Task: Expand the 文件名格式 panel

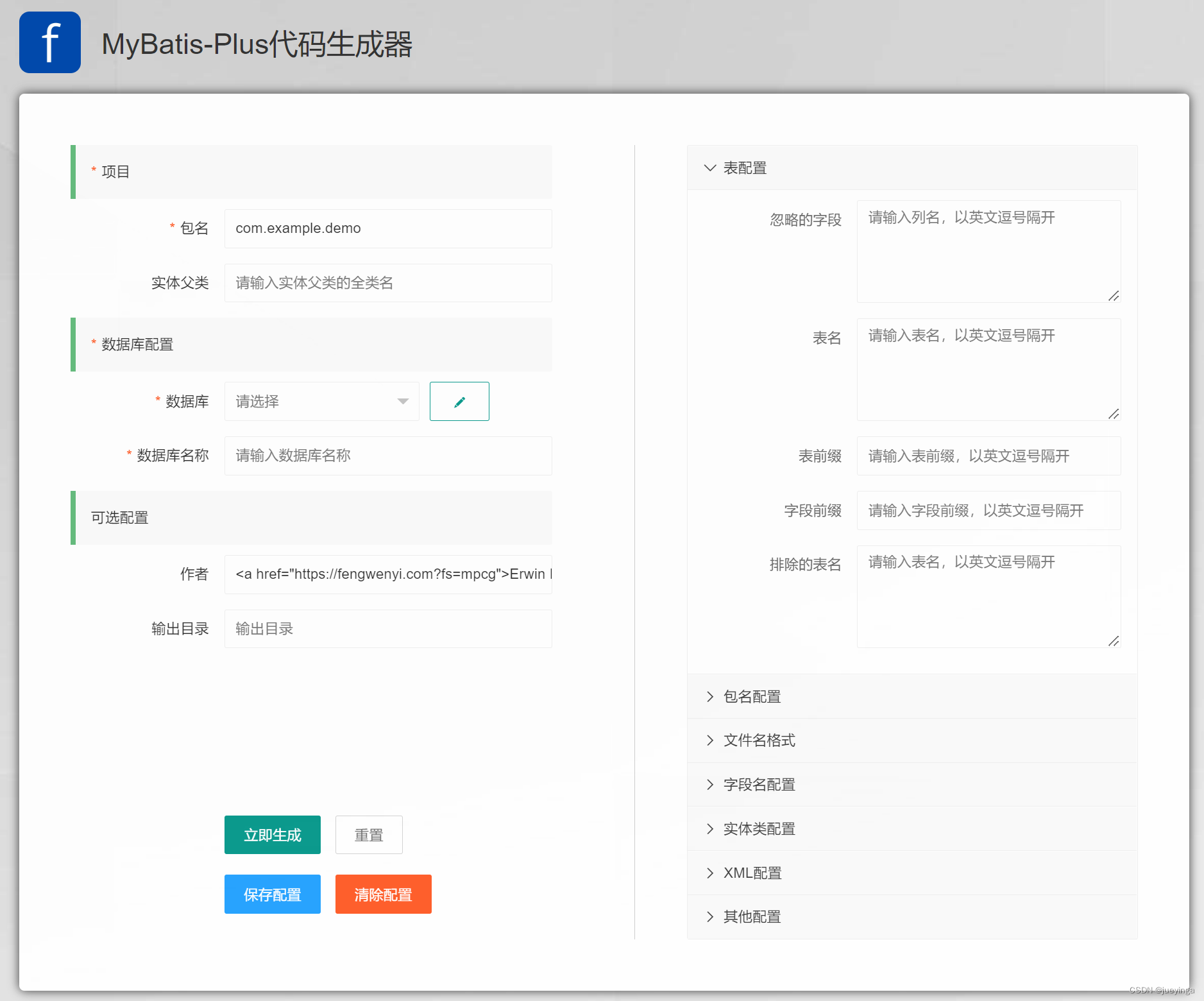Action: pos(912,740)
